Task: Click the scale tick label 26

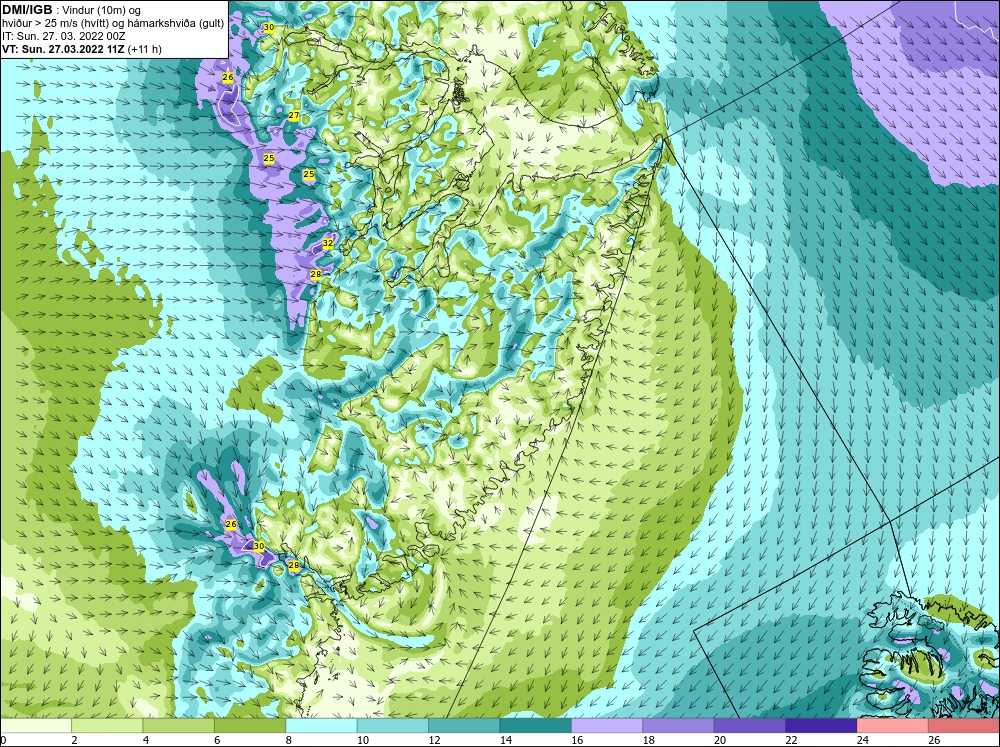Action: pos(934,740)
